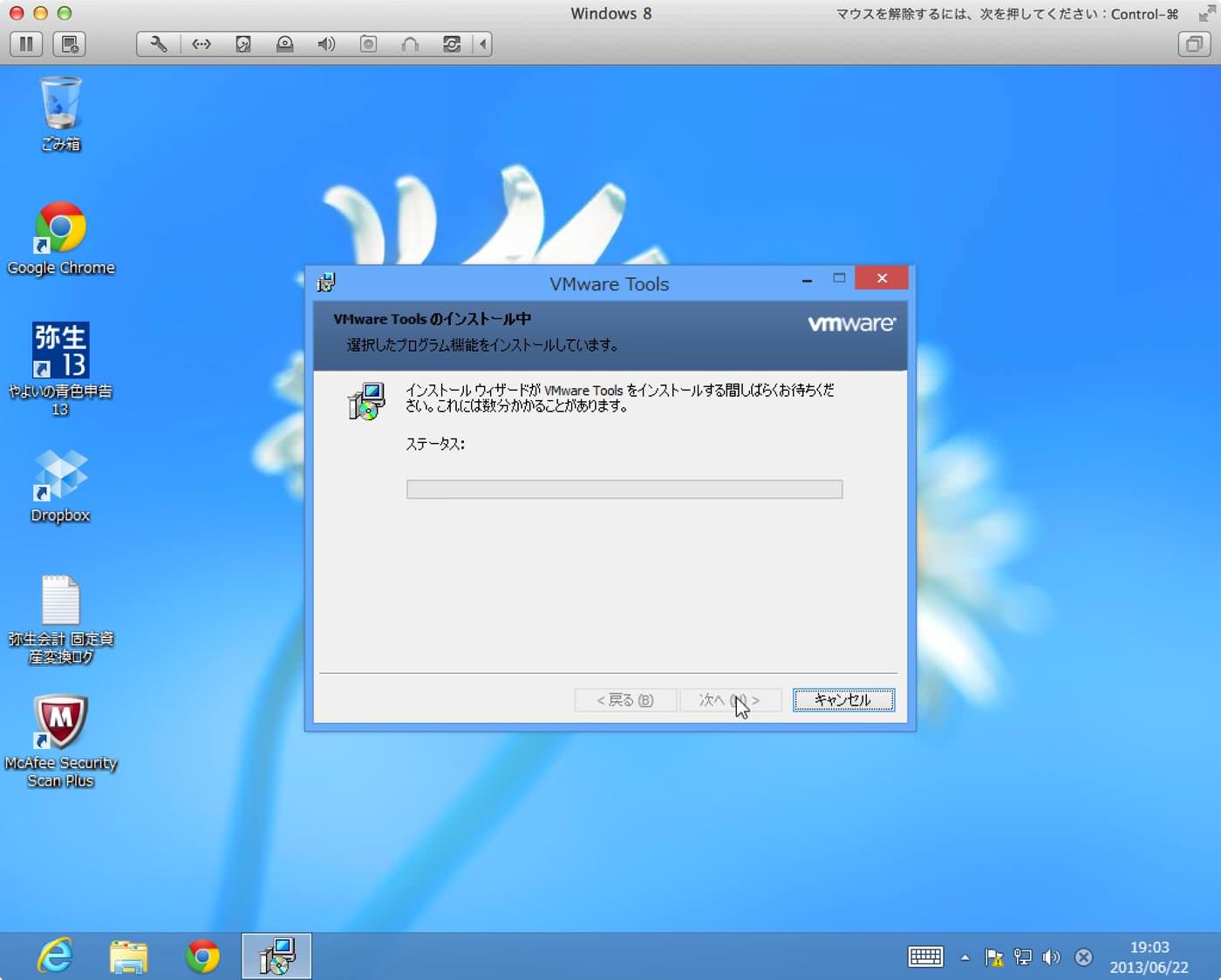Minimize the VMware Tools dialog
The image size is (1221, 980).
pyautogui.click(x=807, y=279)
